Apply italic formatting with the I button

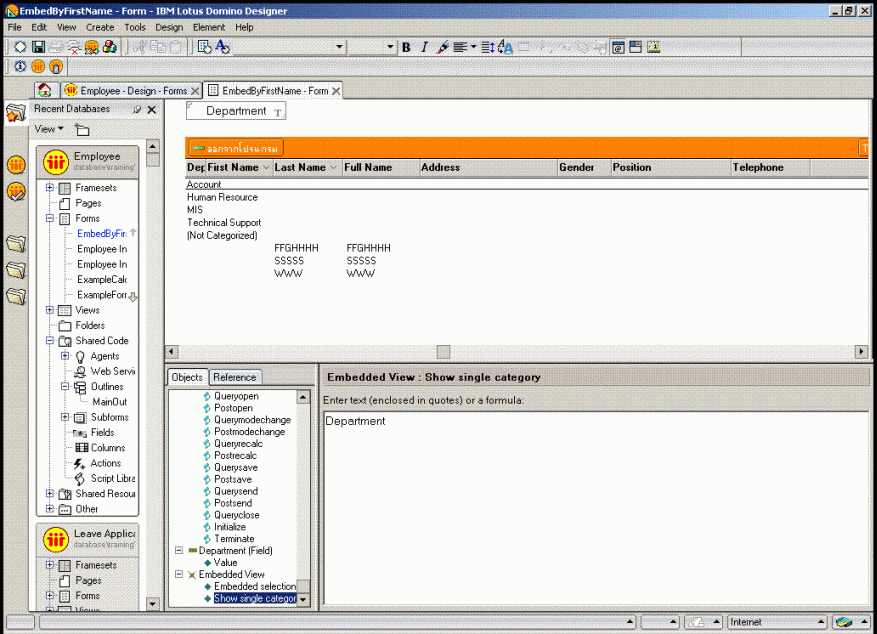click(425, 48)
